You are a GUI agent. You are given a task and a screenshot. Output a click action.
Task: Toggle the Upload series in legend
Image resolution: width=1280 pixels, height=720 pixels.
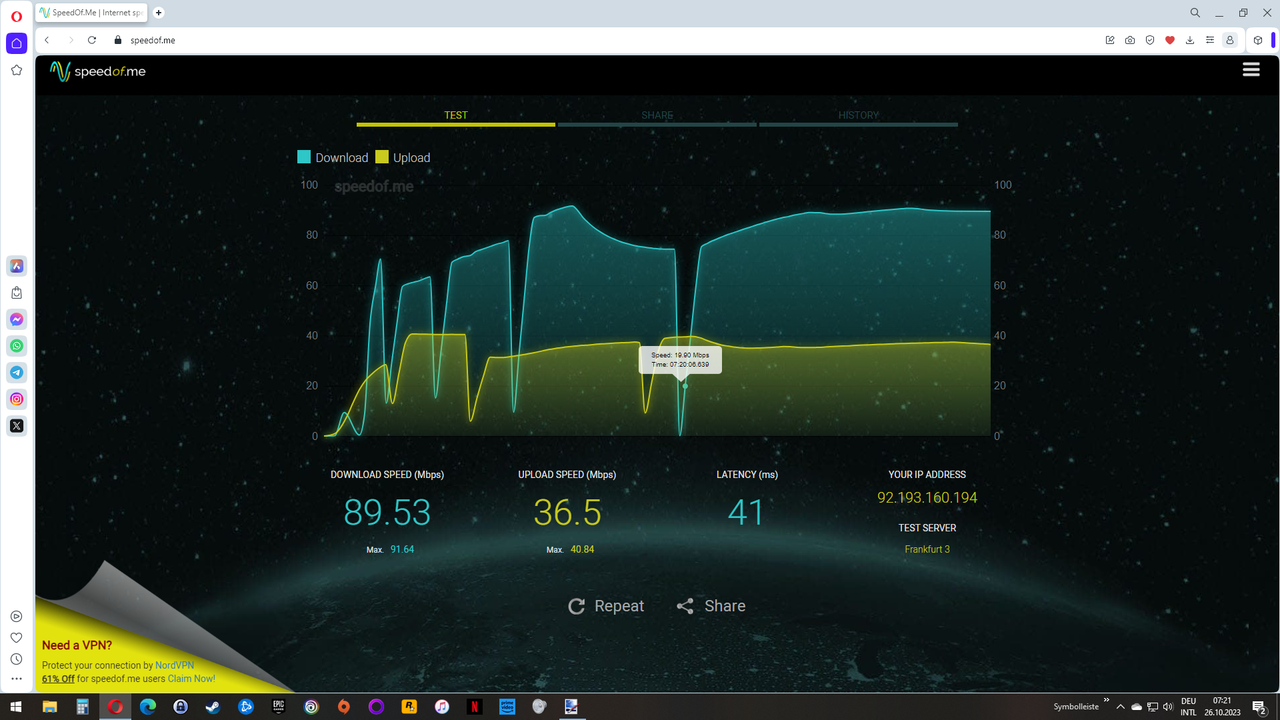pyautogui.click(x=403, y=157)
